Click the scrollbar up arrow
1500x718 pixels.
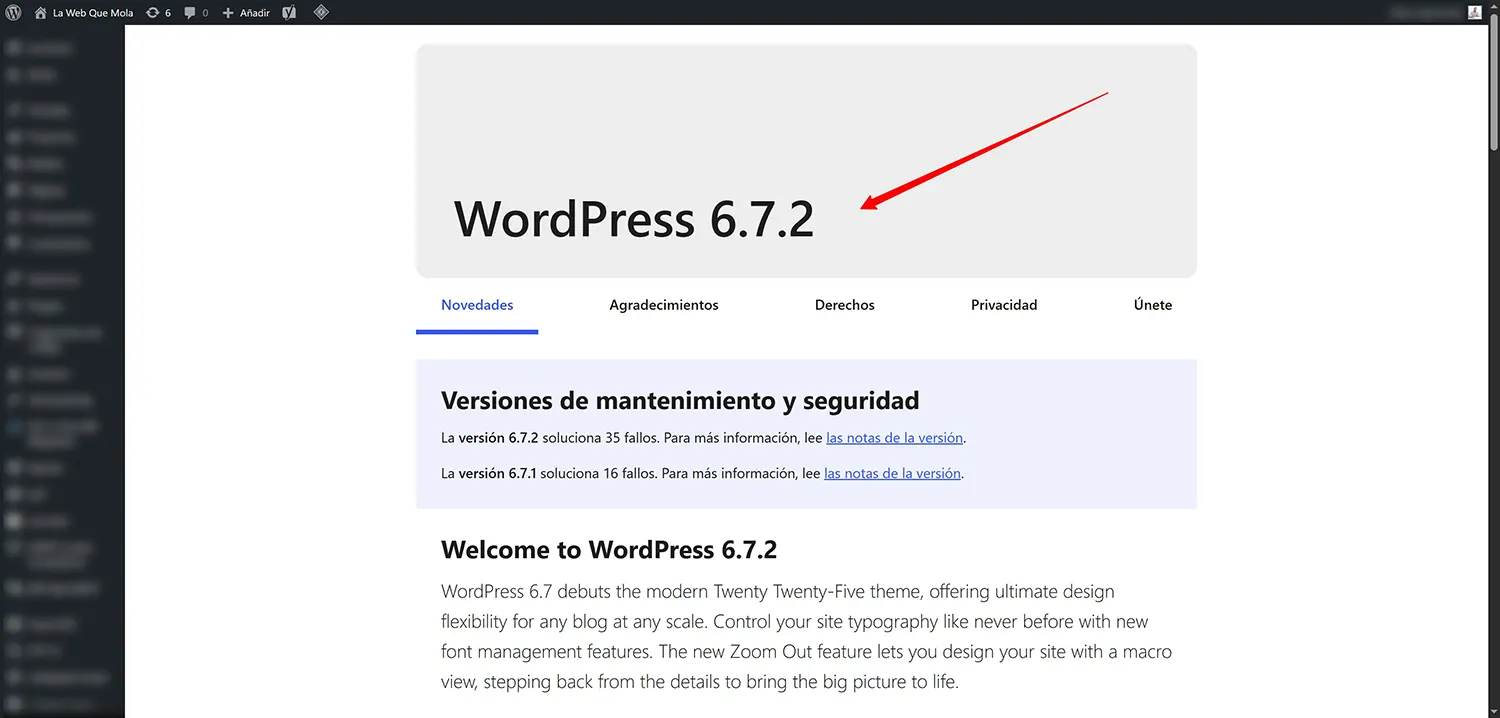(x=1493, y=4)
